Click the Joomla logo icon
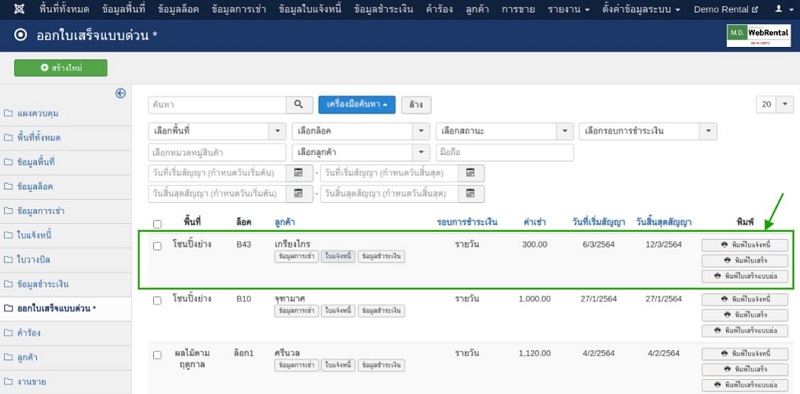The width and height of the screenshot is (800, 394). (x=21, y=9)
